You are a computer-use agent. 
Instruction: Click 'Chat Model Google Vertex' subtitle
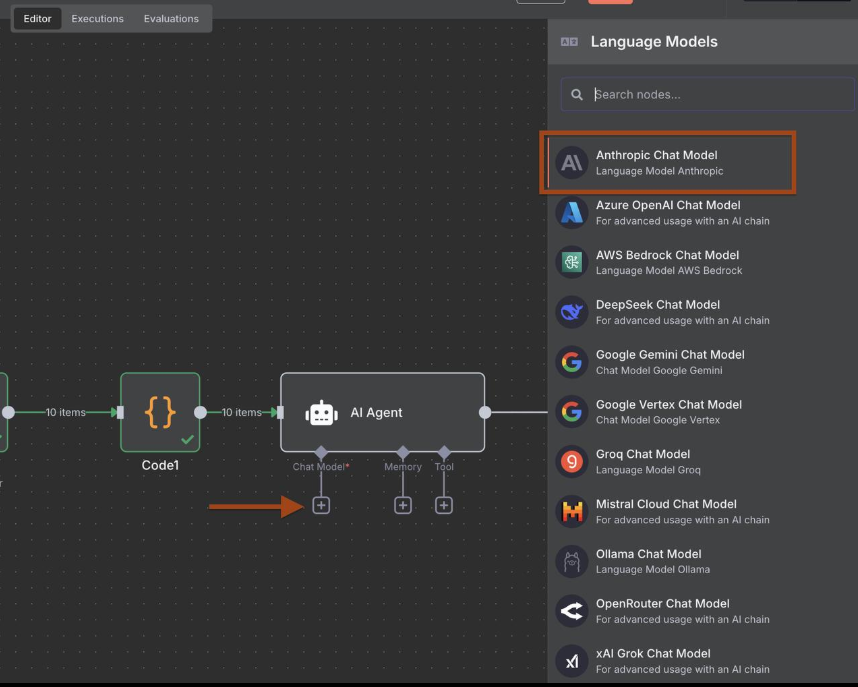tap(658, 420)
